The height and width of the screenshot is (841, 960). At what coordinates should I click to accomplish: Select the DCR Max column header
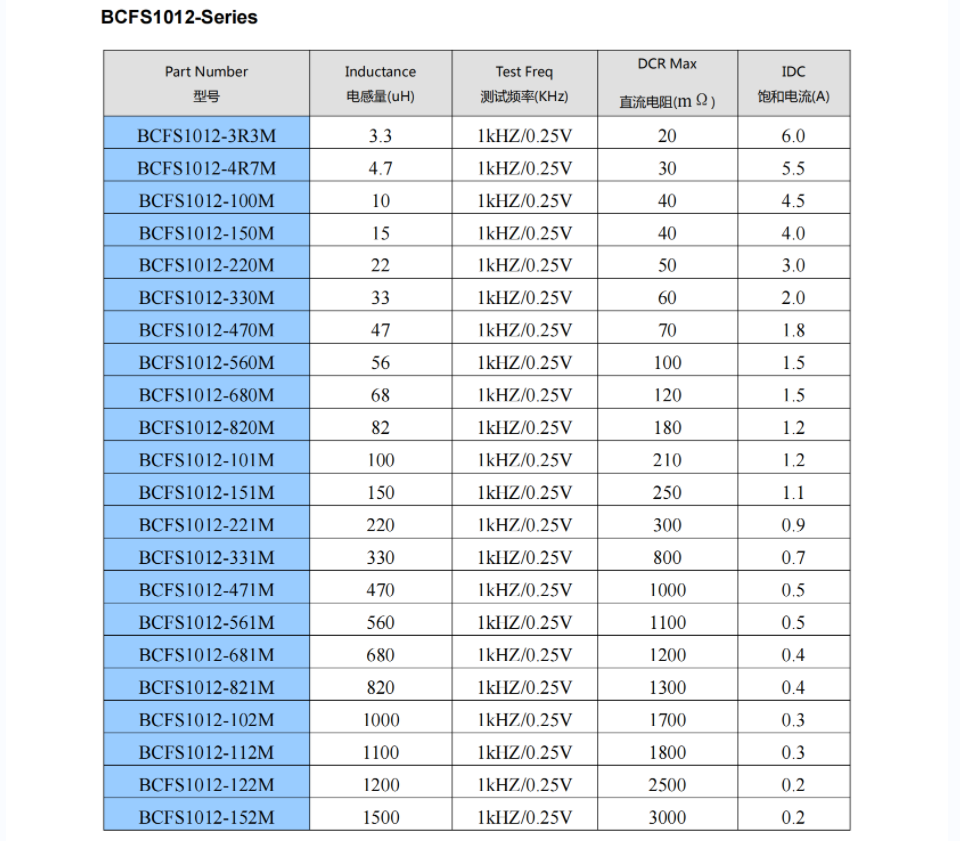(667, 82)
